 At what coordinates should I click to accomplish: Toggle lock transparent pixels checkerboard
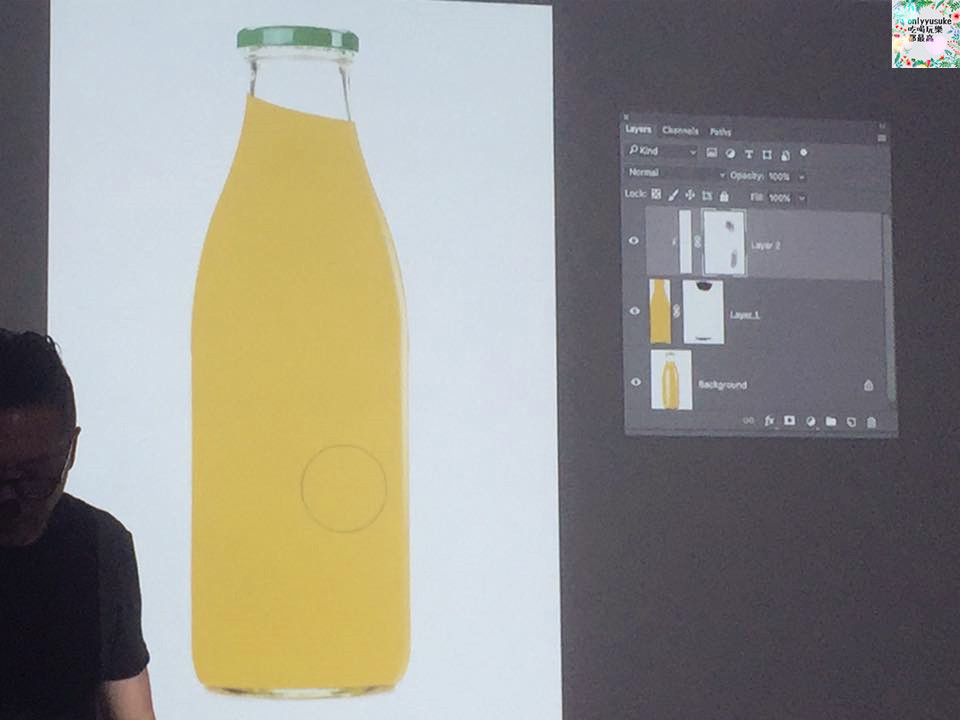pos(656,195)
